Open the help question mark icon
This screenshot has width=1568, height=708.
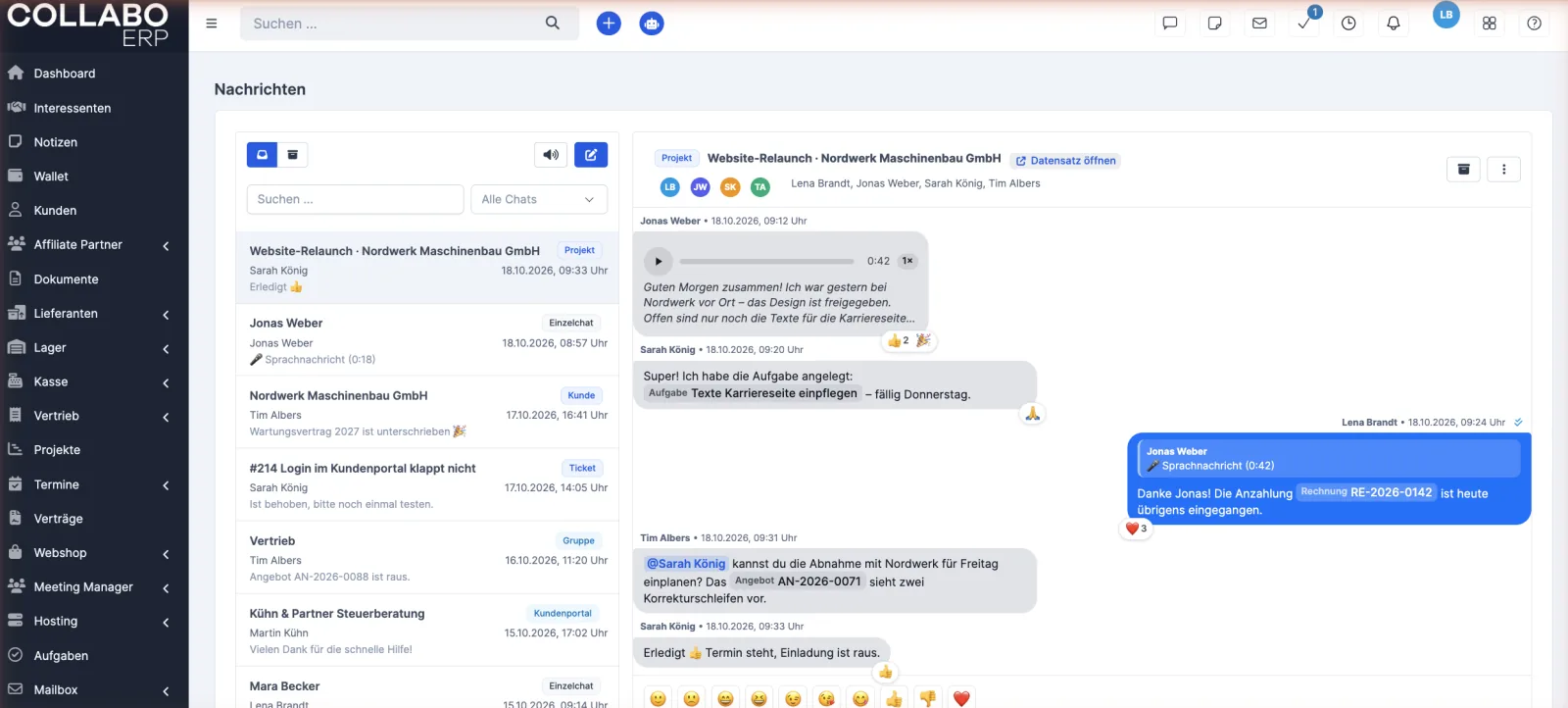(x=1535, y=24)
